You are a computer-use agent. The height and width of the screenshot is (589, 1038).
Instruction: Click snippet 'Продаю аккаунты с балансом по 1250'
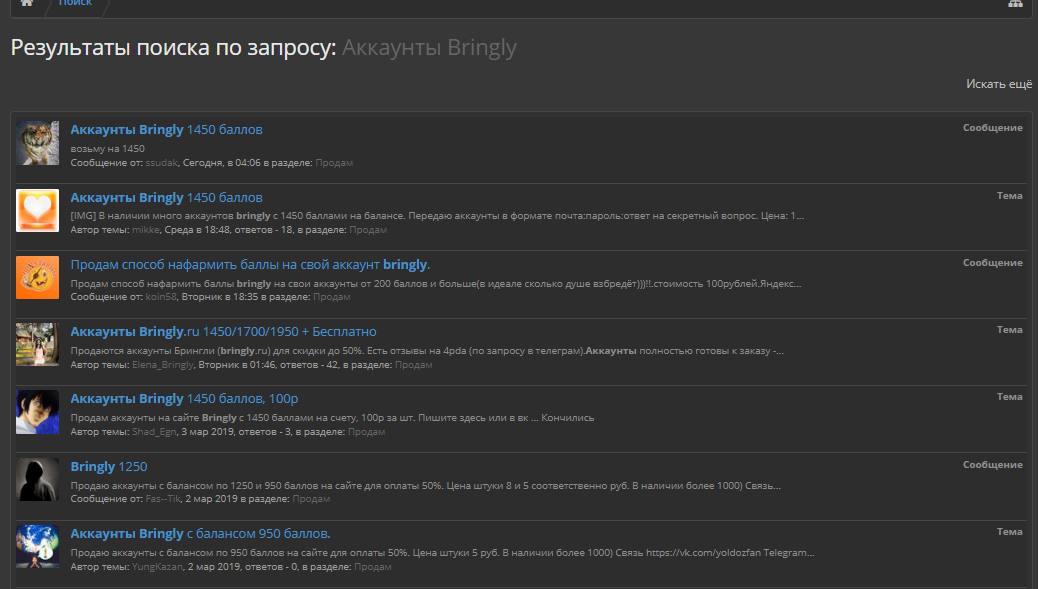click(x=426, y=486)
